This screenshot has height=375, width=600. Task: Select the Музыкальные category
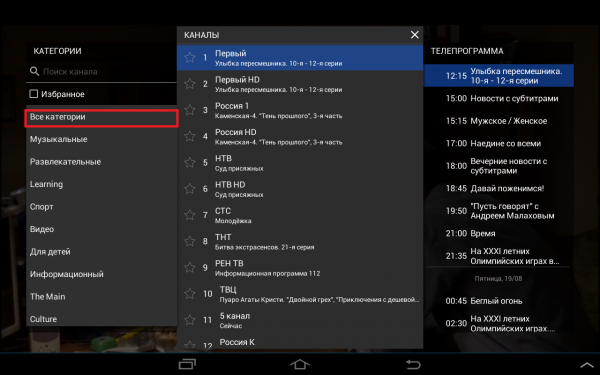(x=101, y=140)
